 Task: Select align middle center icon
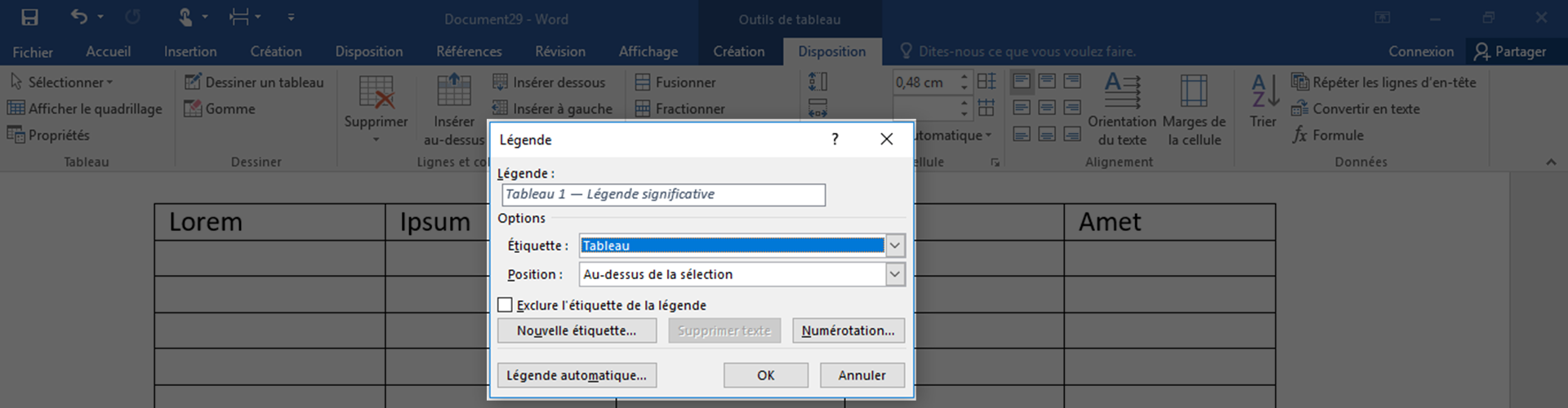[x=1047, y=107]
